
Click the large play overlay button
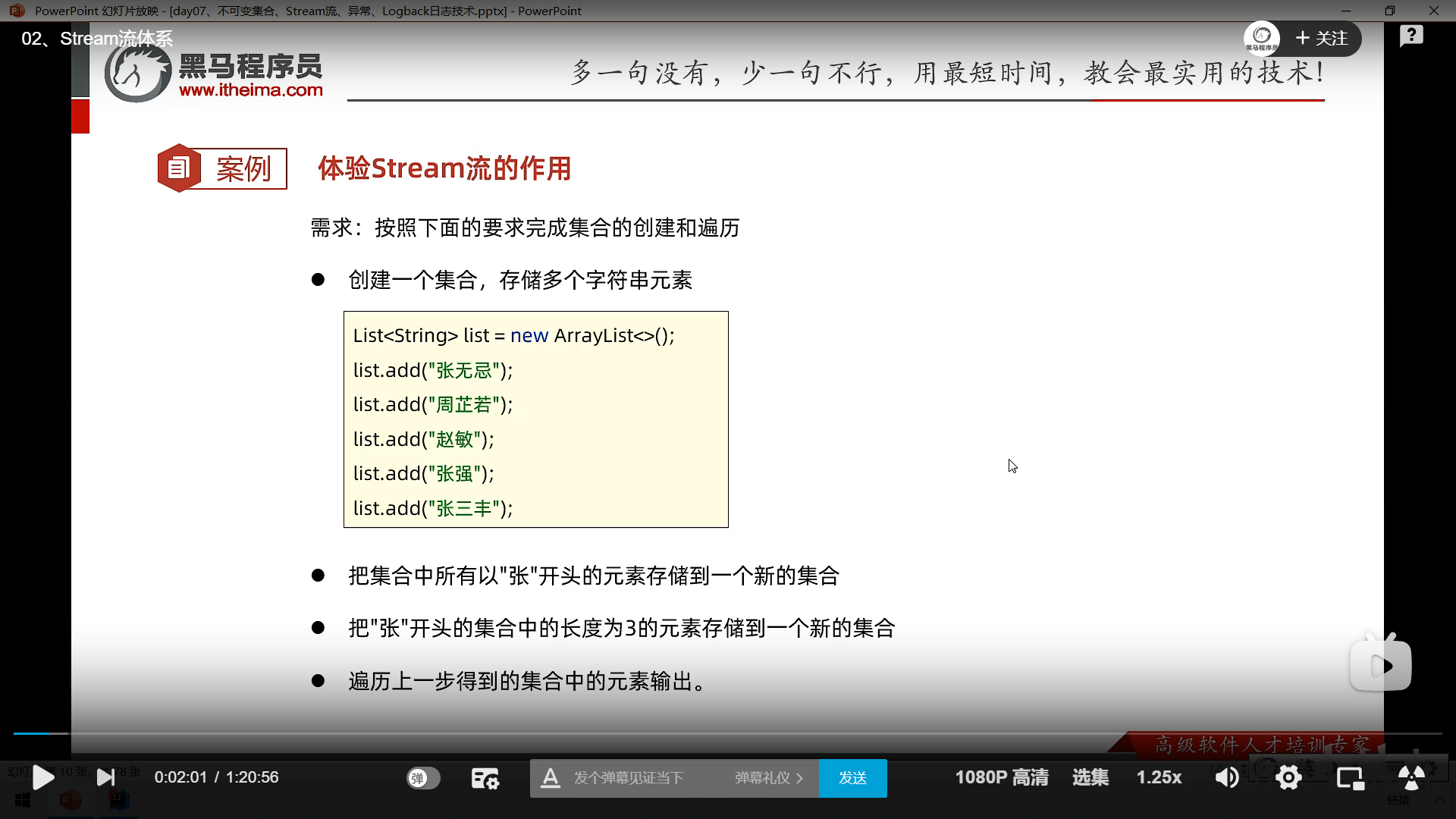(1381, 666)
